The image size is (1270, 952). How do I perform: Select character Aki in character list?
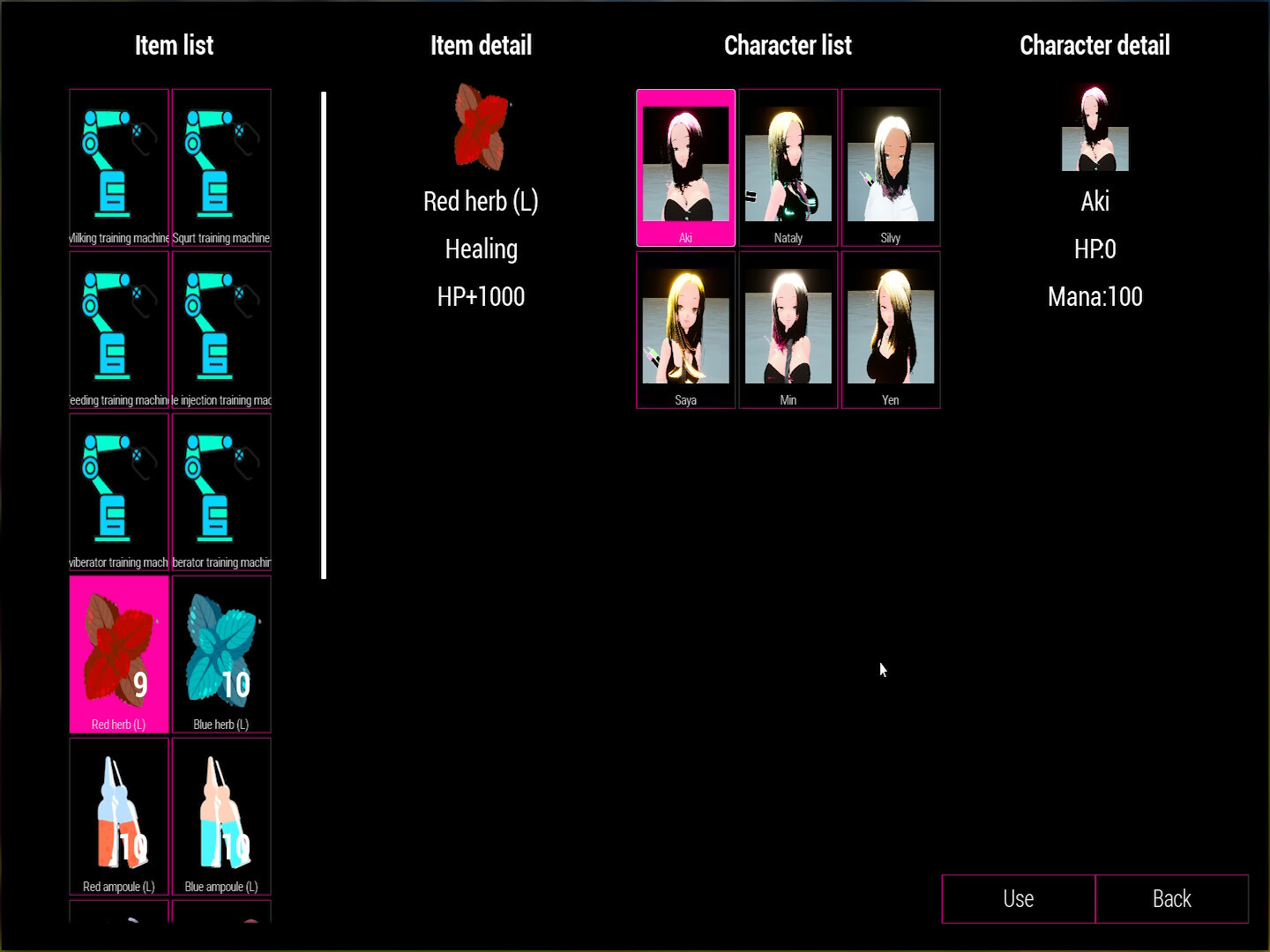pos(685,167)
